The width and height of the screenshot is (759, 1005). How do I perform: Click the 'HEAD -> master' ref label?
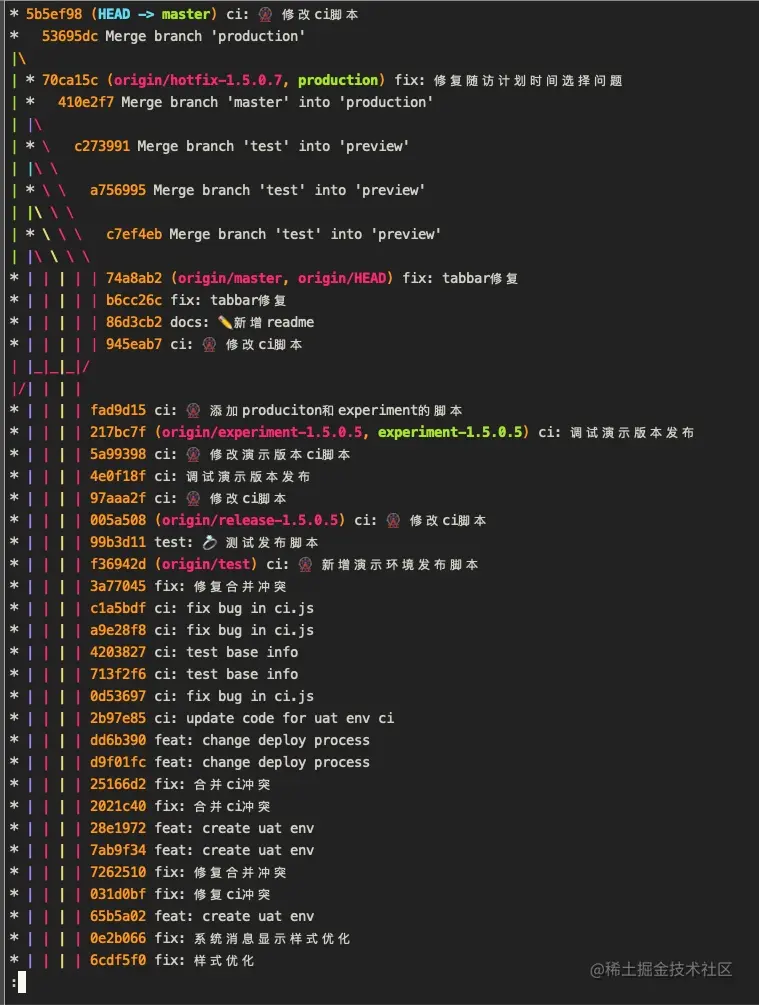[x=154, y=14]
